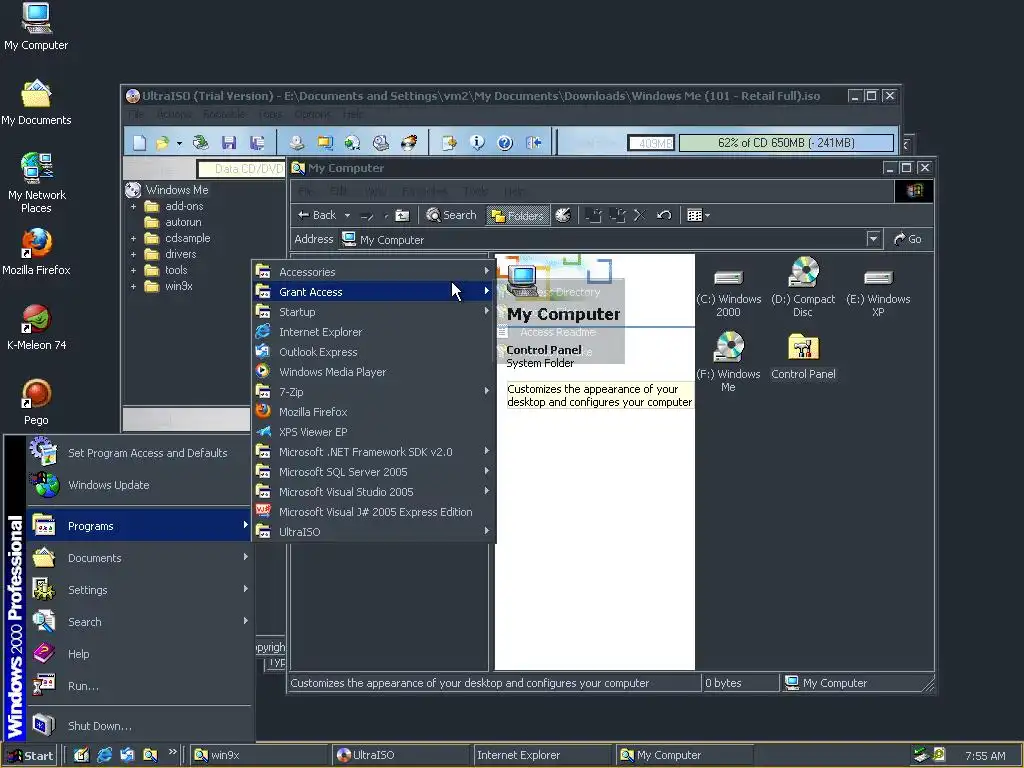Click Windows Update in the Start menu
Viewport: 1024px width, 768px height.
point(139,485)
